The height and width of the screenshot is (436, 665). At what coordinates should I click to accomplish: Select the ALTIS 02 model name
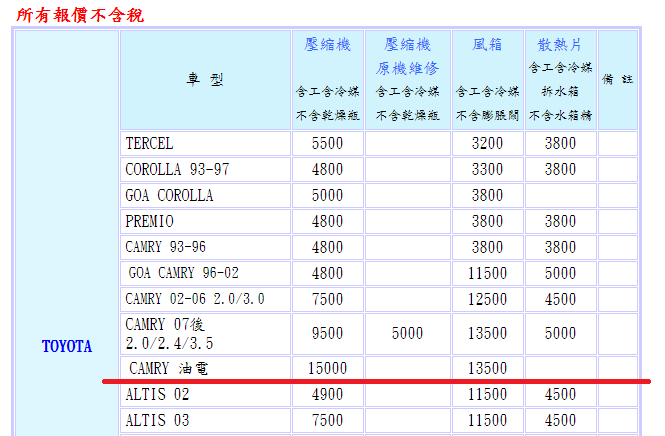point(157,394)
